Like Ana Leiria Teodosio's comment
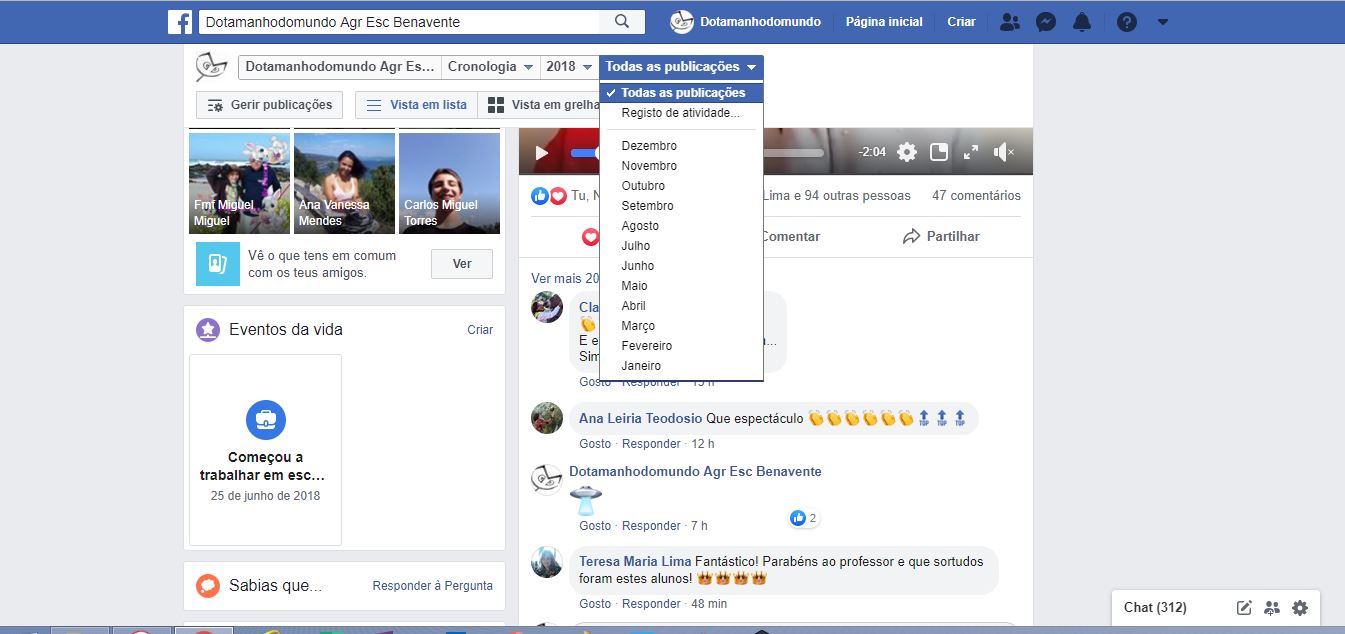The image size is (1345, 634). (595, 444)
